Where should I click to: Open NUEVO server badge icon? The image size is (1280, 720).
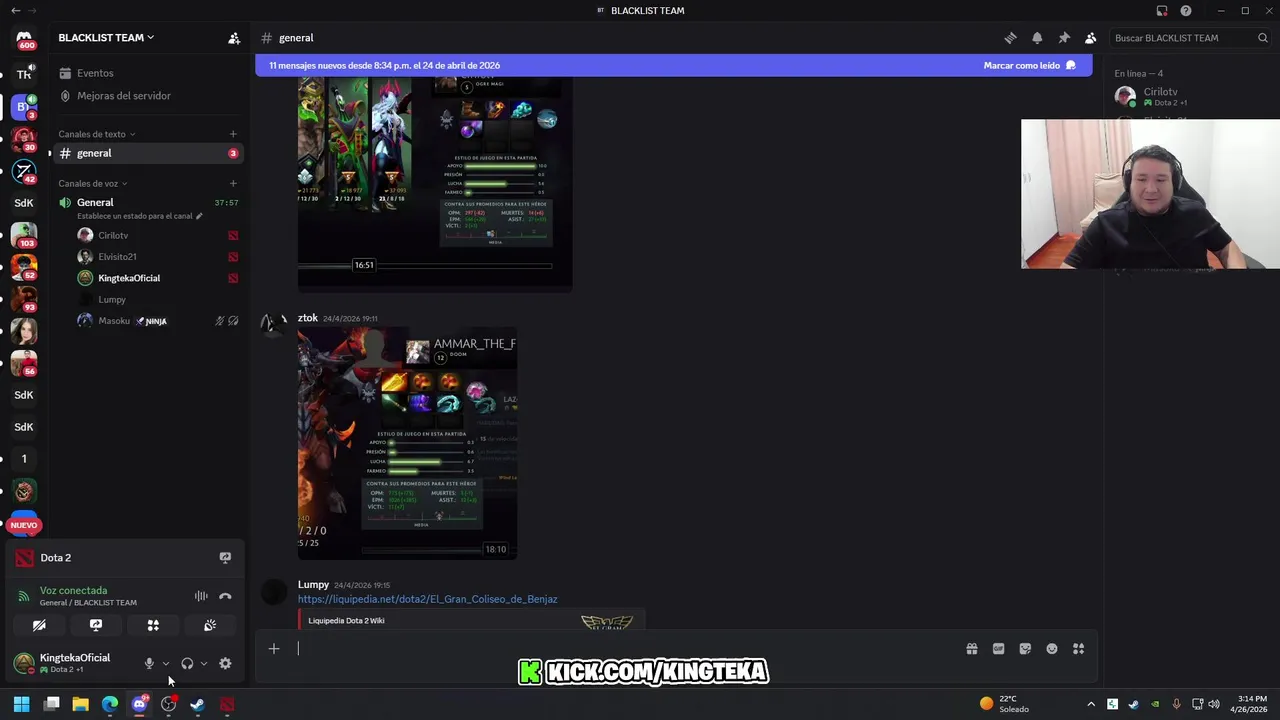(24, 525)
